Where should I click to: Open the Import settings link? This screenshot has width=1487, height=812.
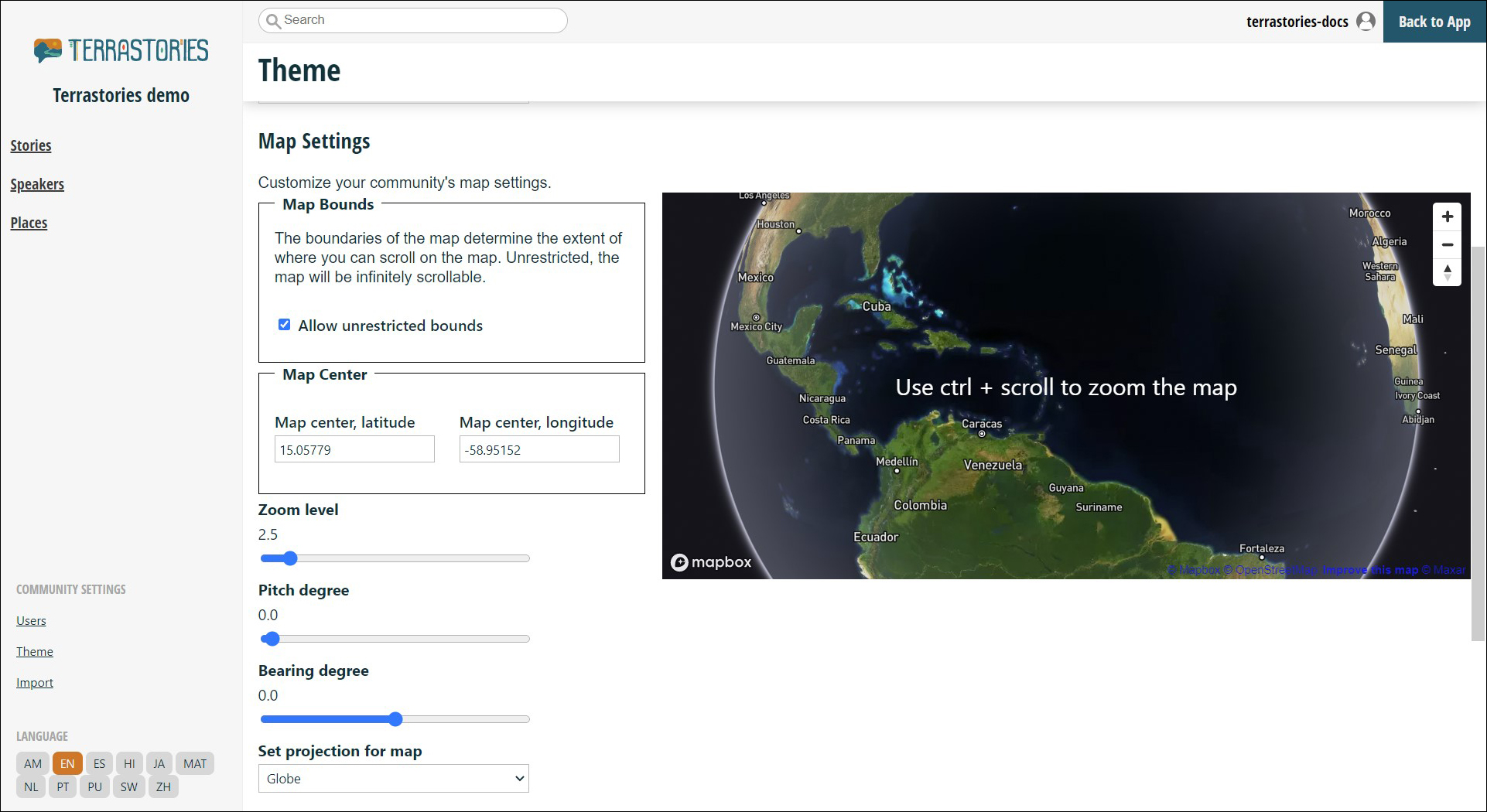point(35,682)
